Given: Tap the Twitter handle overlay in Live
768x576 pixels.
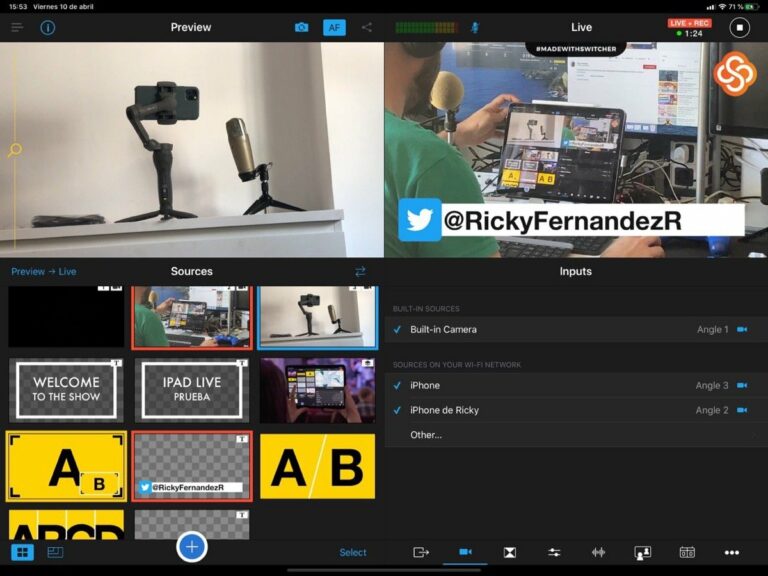Looking at the screenshot, I should click(572, 220).
